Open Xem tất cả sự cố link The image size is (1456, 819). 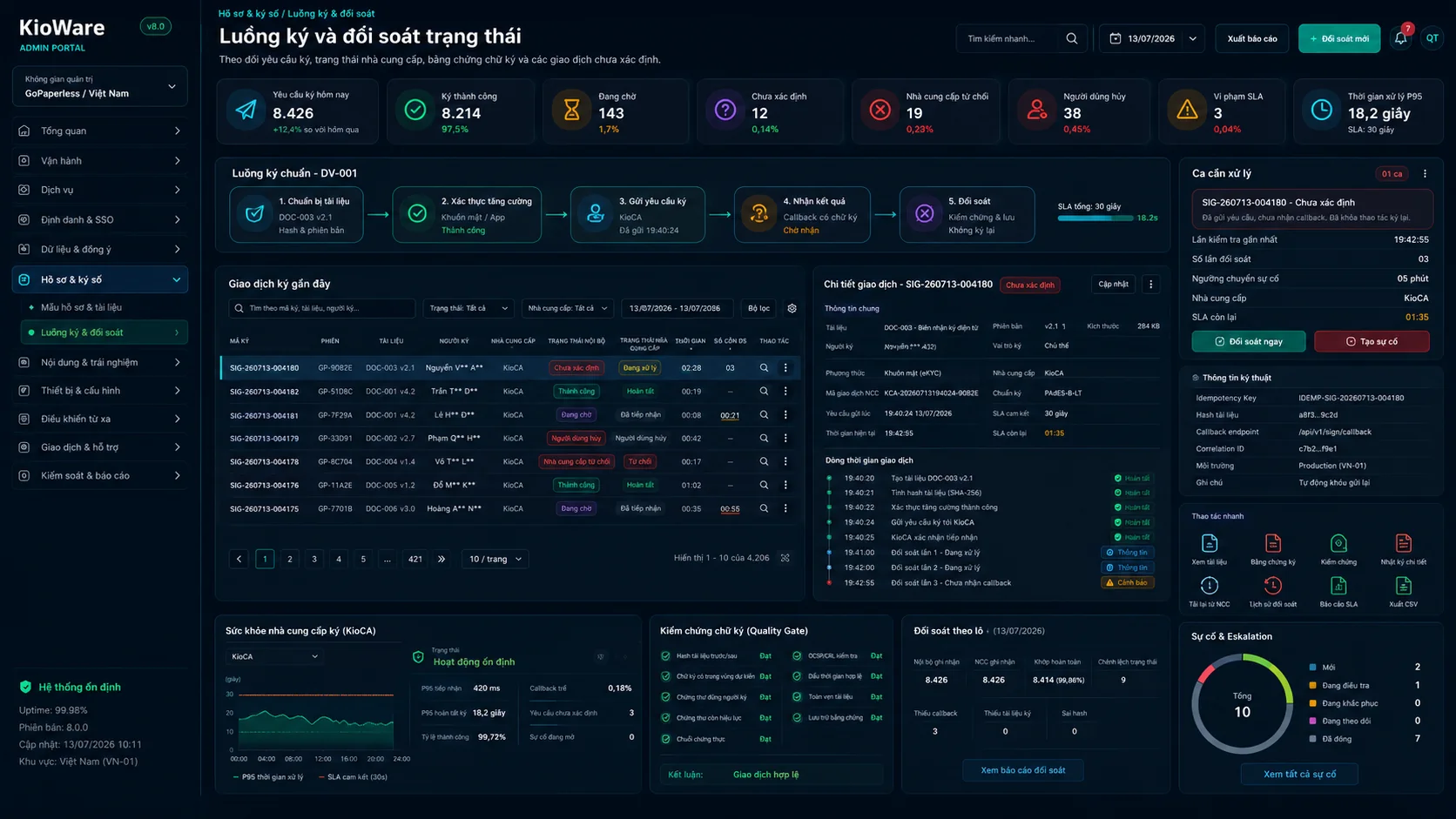click(x=1299, y=774)
